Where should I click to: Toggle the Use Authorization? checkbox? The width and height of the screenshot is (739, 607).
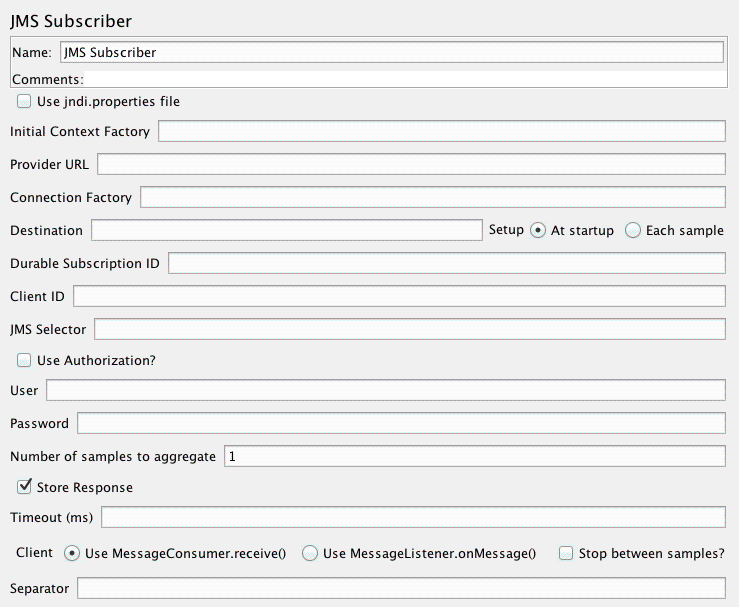point(24,360)
